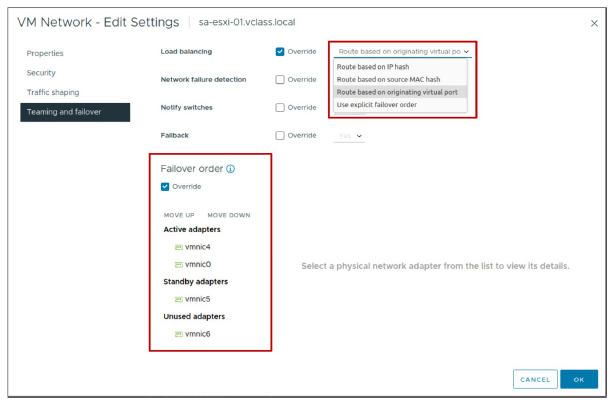612x405 pixels.
Task: Toggle the Load balancing Override checkbox
Action: [279, 51]
